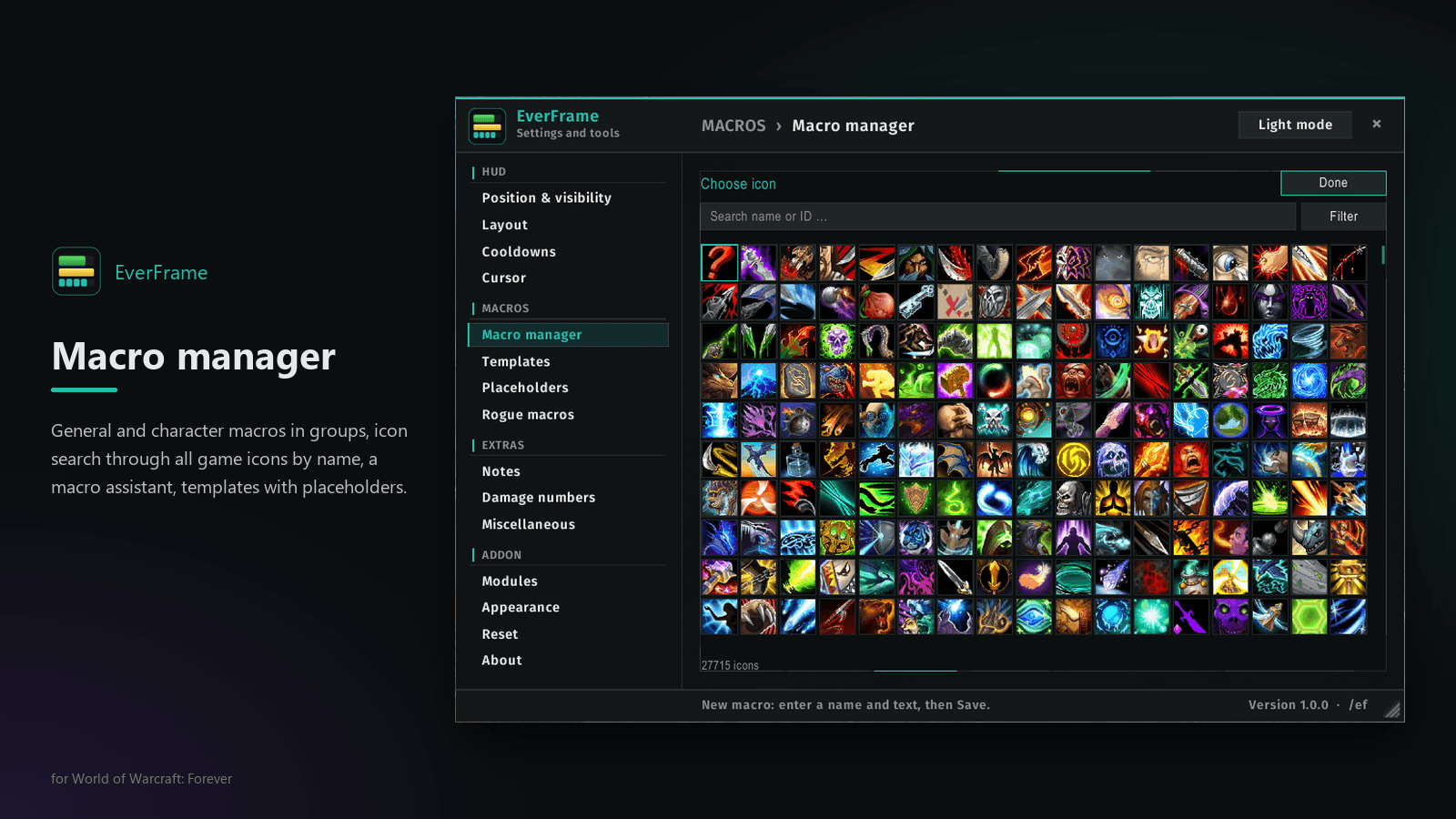The height and width of the screenshot is (819, 1456).
Task: Click the EverFrame logo in the window header
Action: click(487, 126)
